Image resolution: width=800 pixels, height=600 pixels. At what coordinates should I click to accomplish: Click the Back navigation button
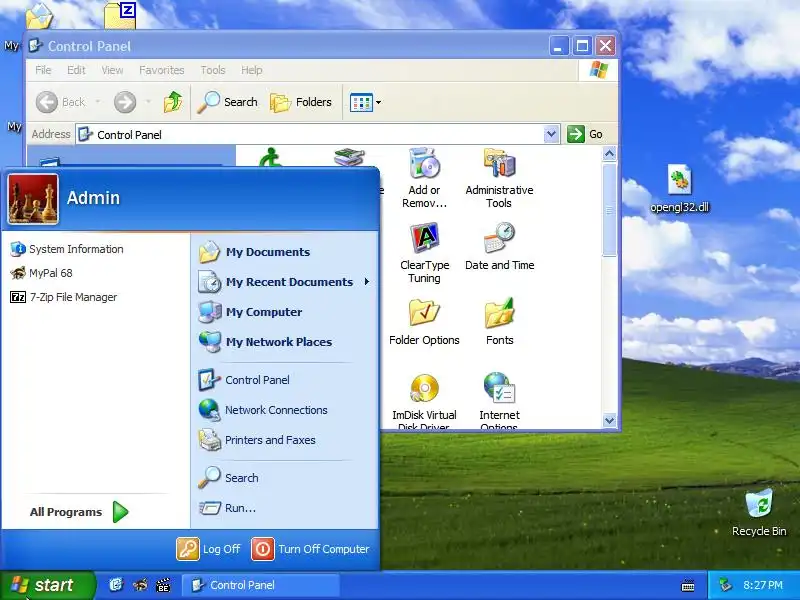[60, 102]
